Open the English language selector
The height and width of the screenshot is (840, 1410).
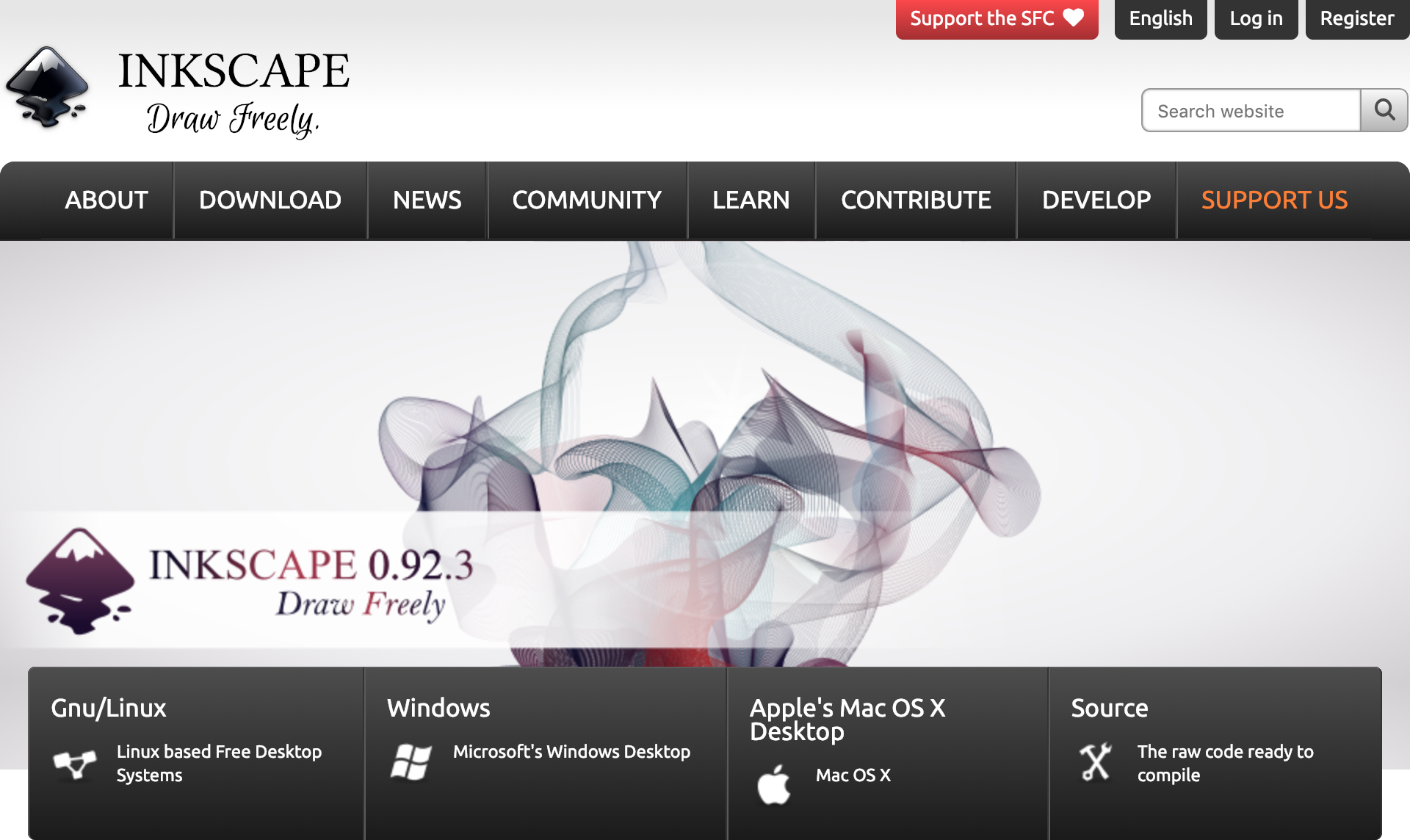tap(1160, 18)
